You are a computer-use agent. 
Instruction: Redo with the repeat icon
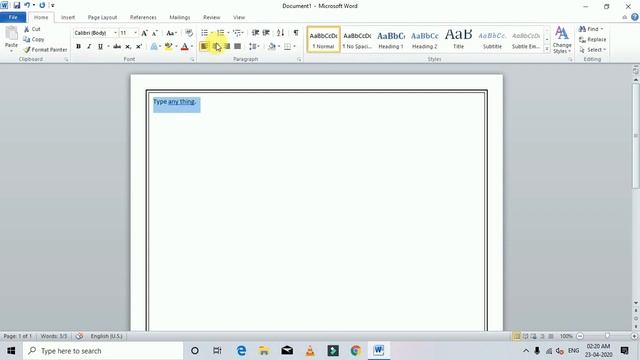[42, 5]
